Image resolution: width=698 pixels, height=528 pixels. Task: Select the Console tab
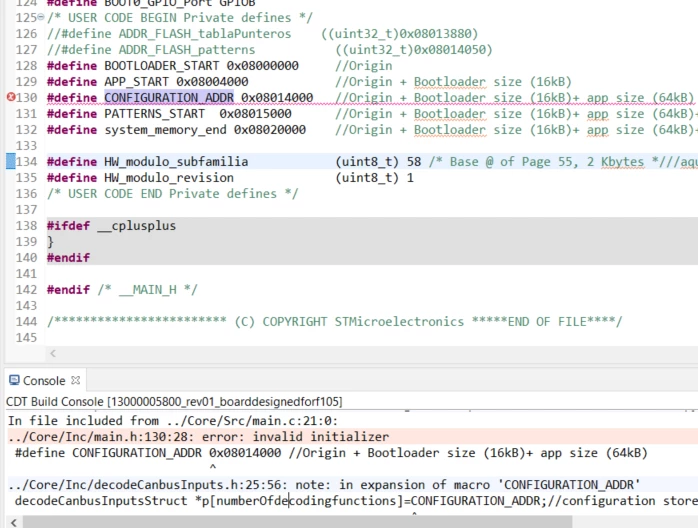pos(44,381)
